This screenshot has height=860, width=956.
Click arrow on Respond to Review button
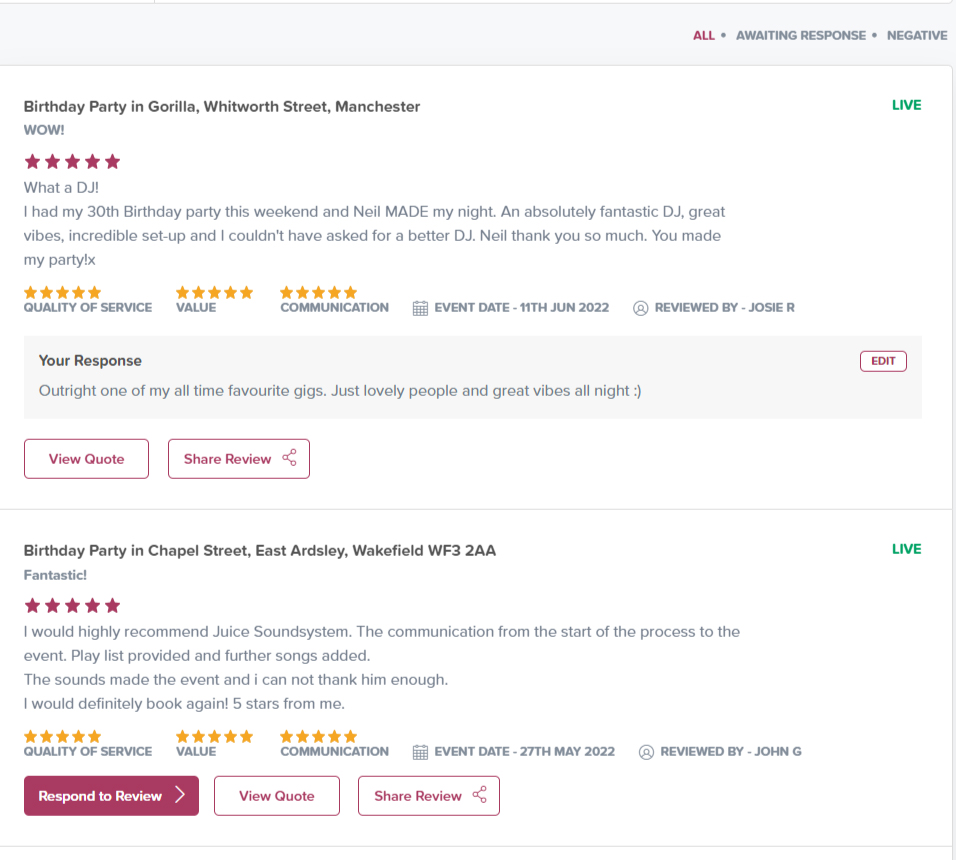tap(180, 796)
